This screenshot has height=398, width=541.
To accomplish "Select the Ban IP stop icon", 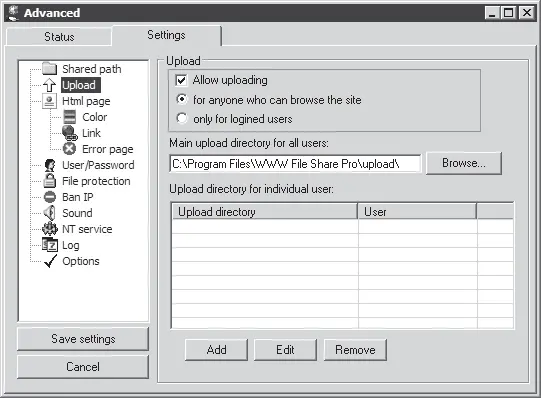I will click(50, 197).
